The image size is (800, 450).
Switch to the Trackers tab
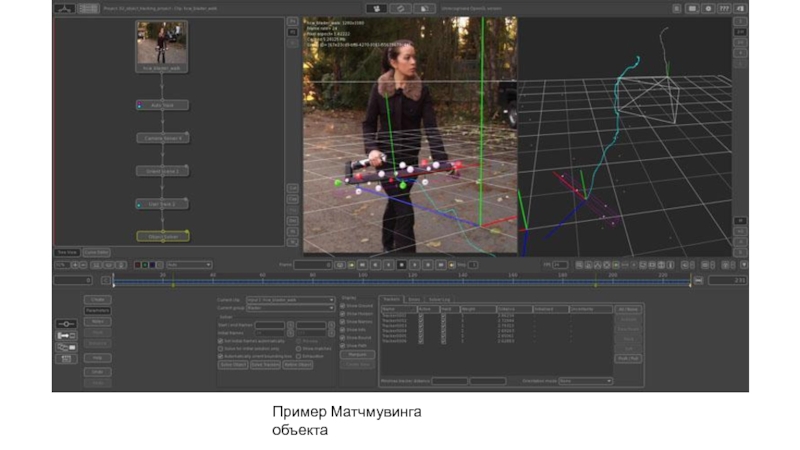tap(391, 299)
